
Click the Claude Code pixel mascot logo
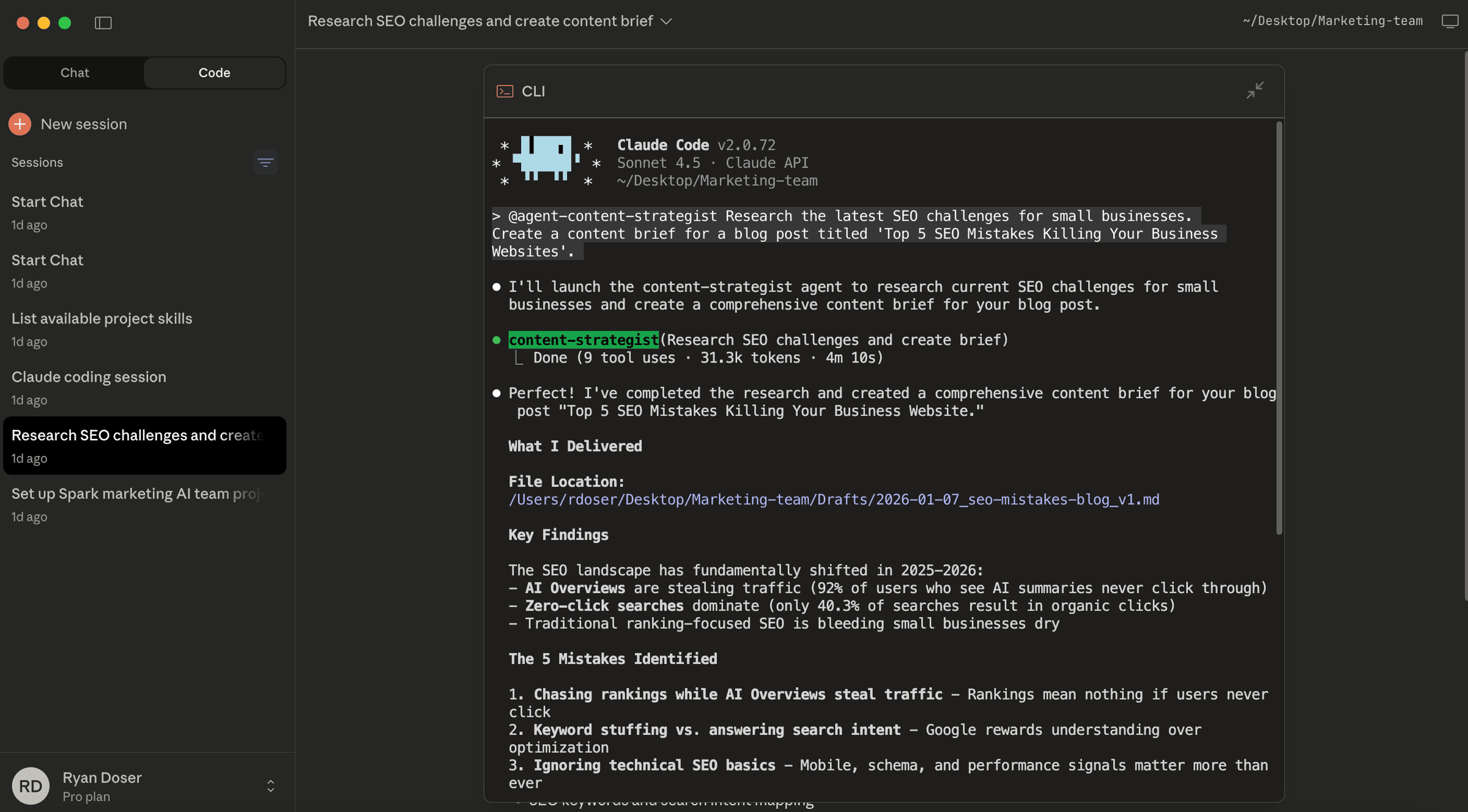point(546,158)
